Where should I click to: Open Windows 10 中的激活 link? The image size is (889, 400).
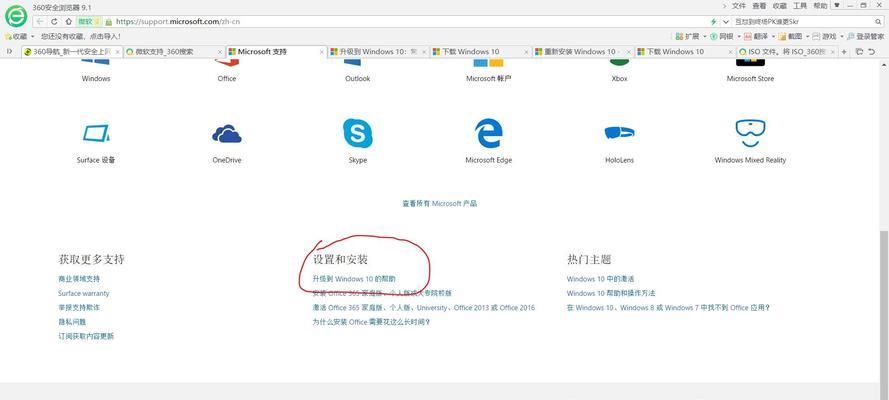click(x=600, y=279)
